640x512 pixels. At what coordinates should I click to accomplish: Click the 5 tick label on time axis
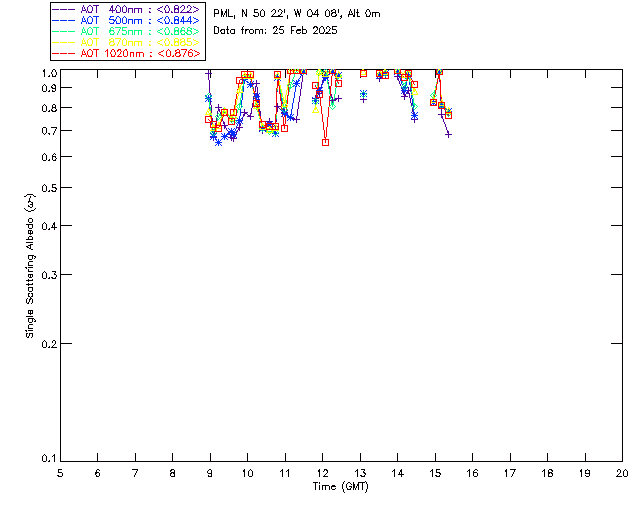(60, 472)
